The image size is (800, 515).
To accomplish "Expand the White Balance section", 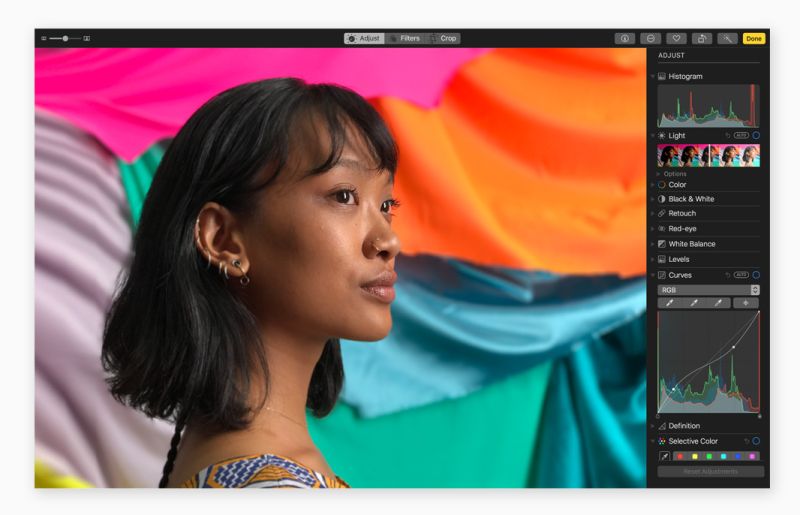I will (x=653, y=244).
